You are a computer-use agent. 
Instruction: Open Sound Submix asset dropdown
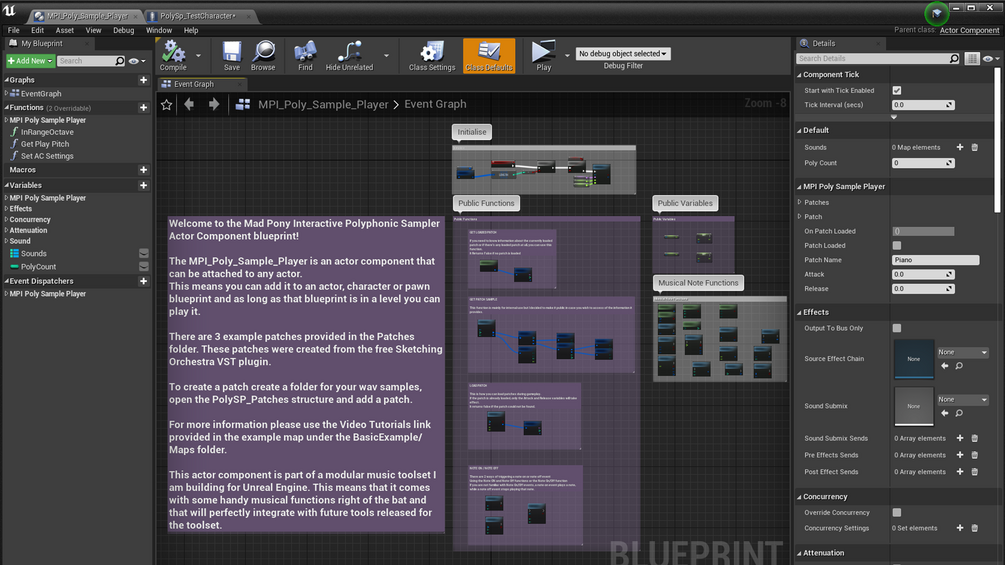click(963, 400)
